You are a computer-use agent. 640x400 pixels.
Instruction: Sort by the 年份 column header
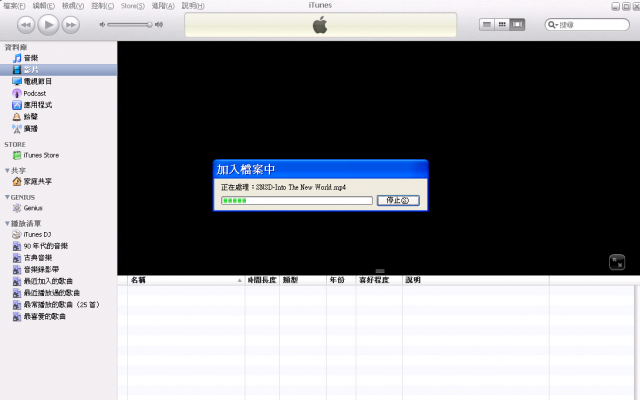[x=341, y=280]
